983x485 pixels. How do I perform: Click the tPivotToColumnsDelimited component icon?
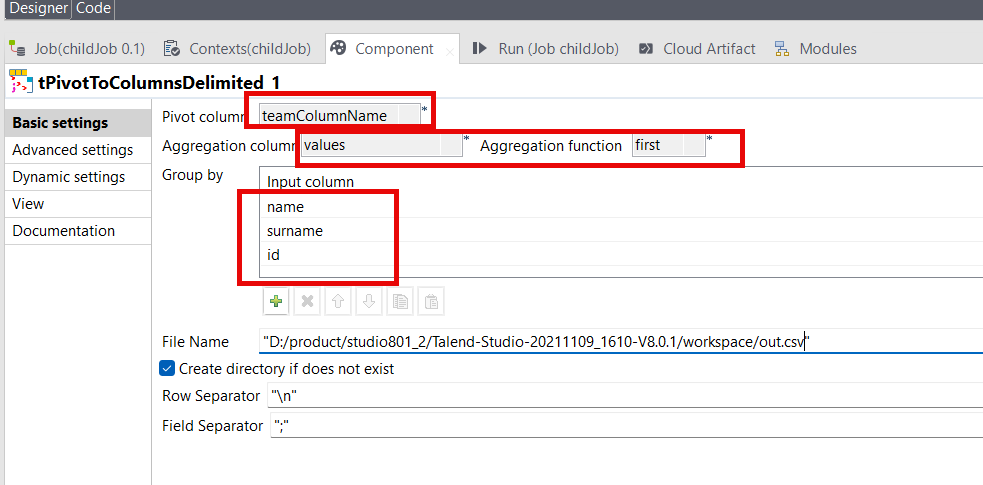(x=21, y=81)
